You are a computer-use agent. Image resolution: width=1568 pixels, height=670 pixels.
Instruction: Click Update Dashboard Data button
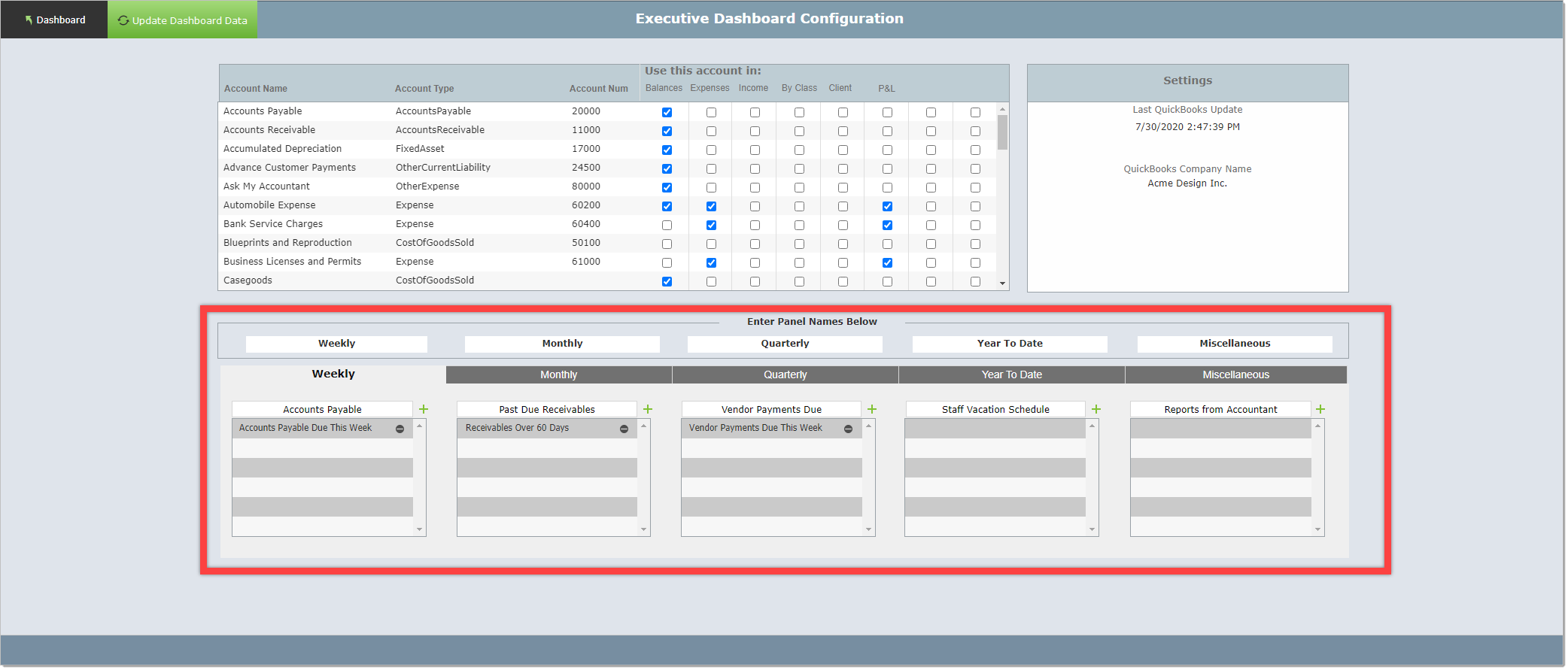183,20
